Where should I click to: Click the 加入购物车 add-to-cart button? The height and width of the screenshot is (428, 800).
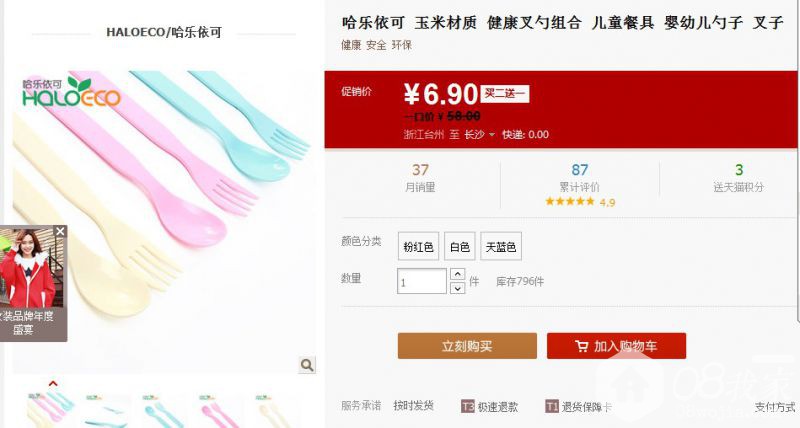click(x=616, y=346)
